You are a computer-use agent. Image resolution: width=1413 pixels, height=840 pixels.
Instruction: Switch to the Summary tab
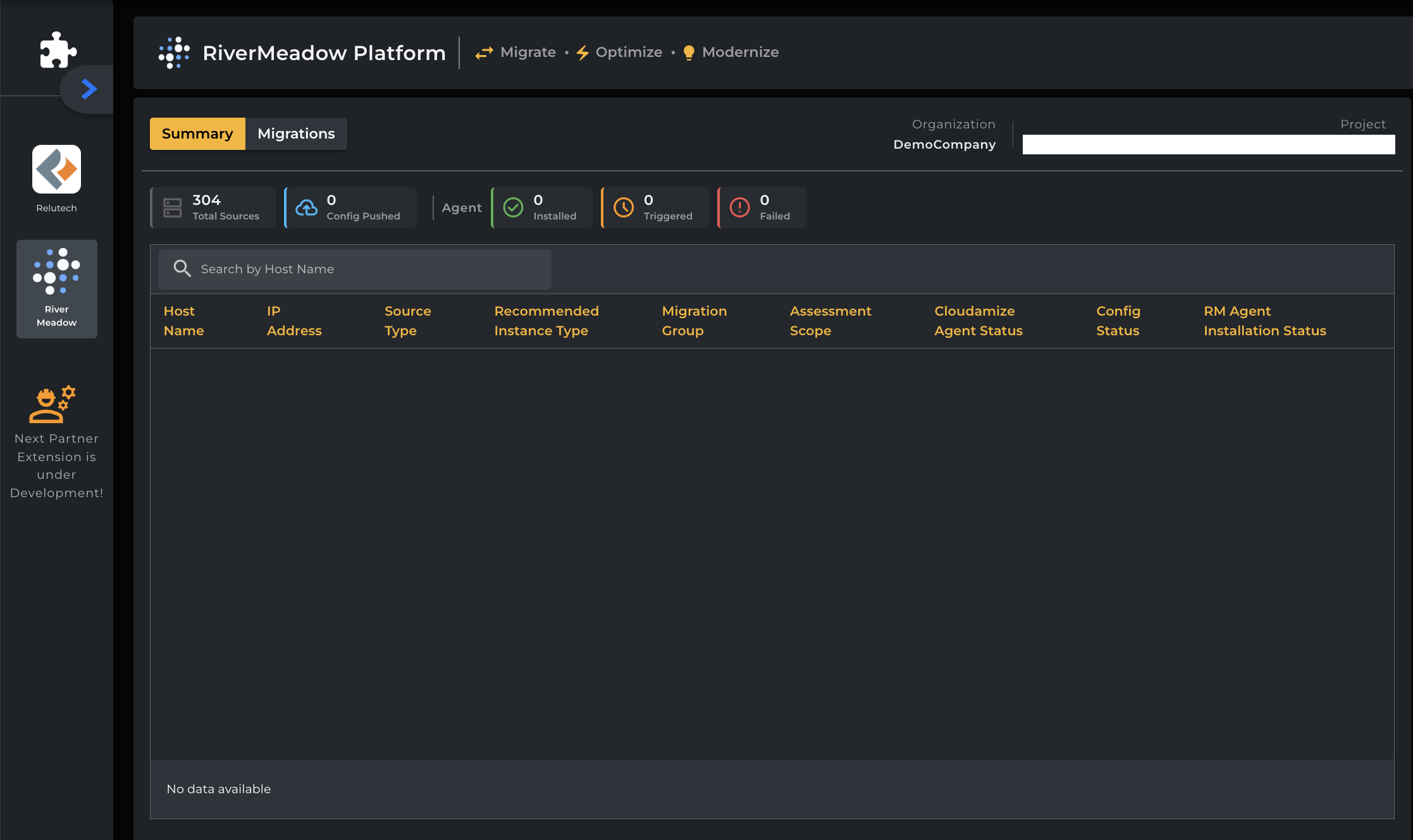pyautogui.click(x=197, y=133)
